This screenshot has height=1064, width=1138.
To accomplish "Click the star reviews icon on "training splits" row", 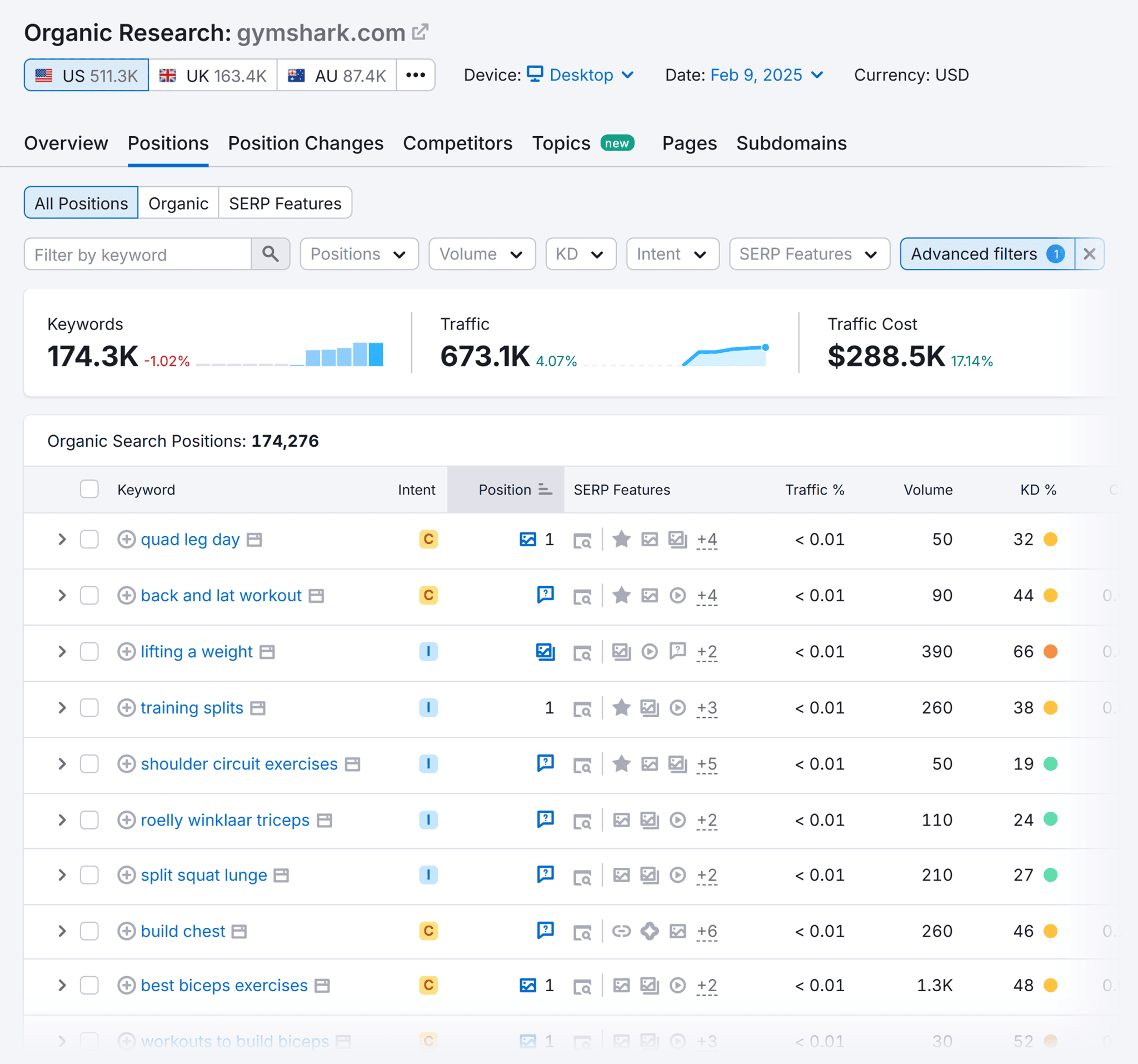I will point(622,707).
